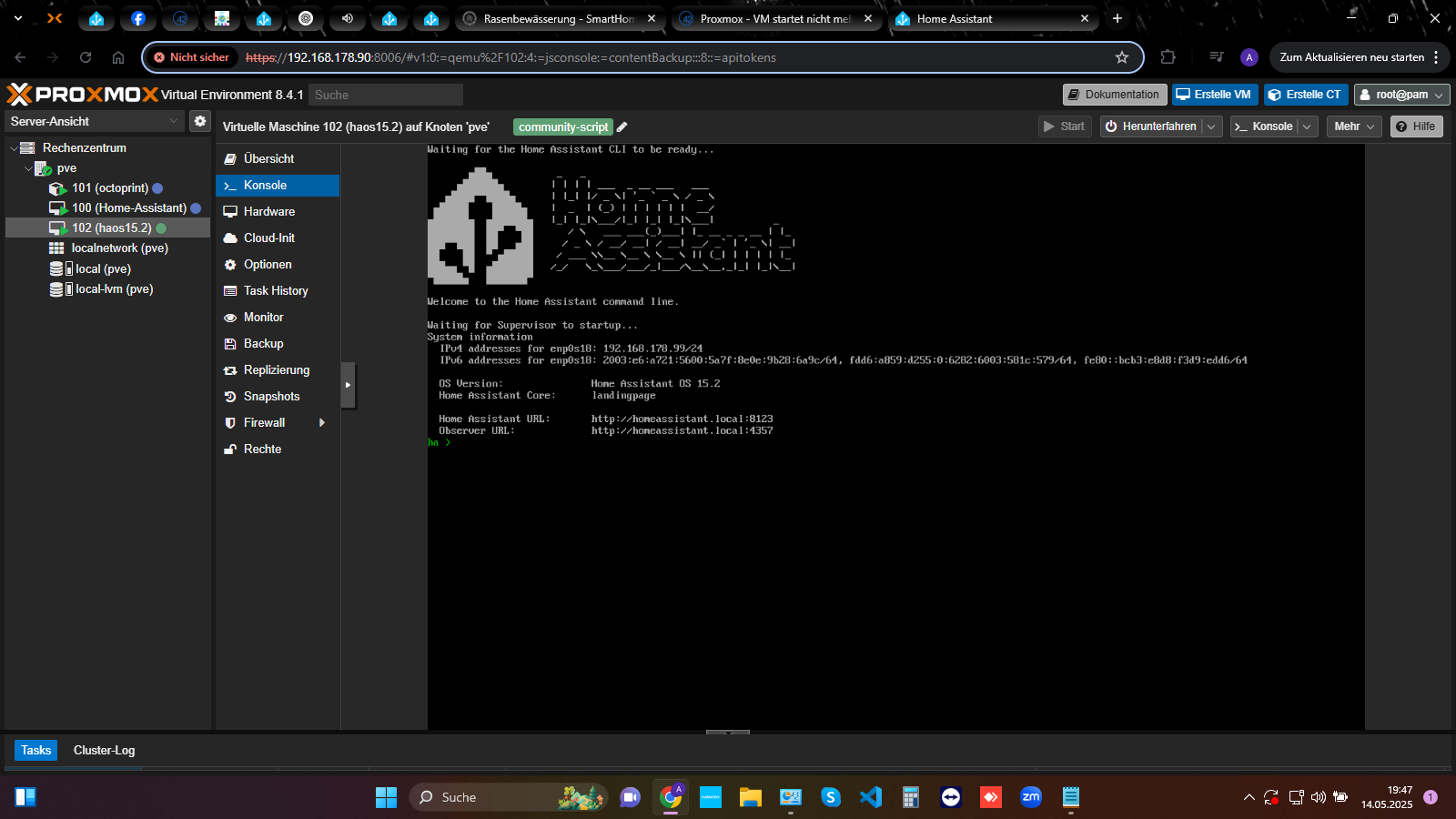Open the Herunterfahren dropdown arrow
The height and width of the screenshot is (819, 1456).
(x=1212, y=126)
